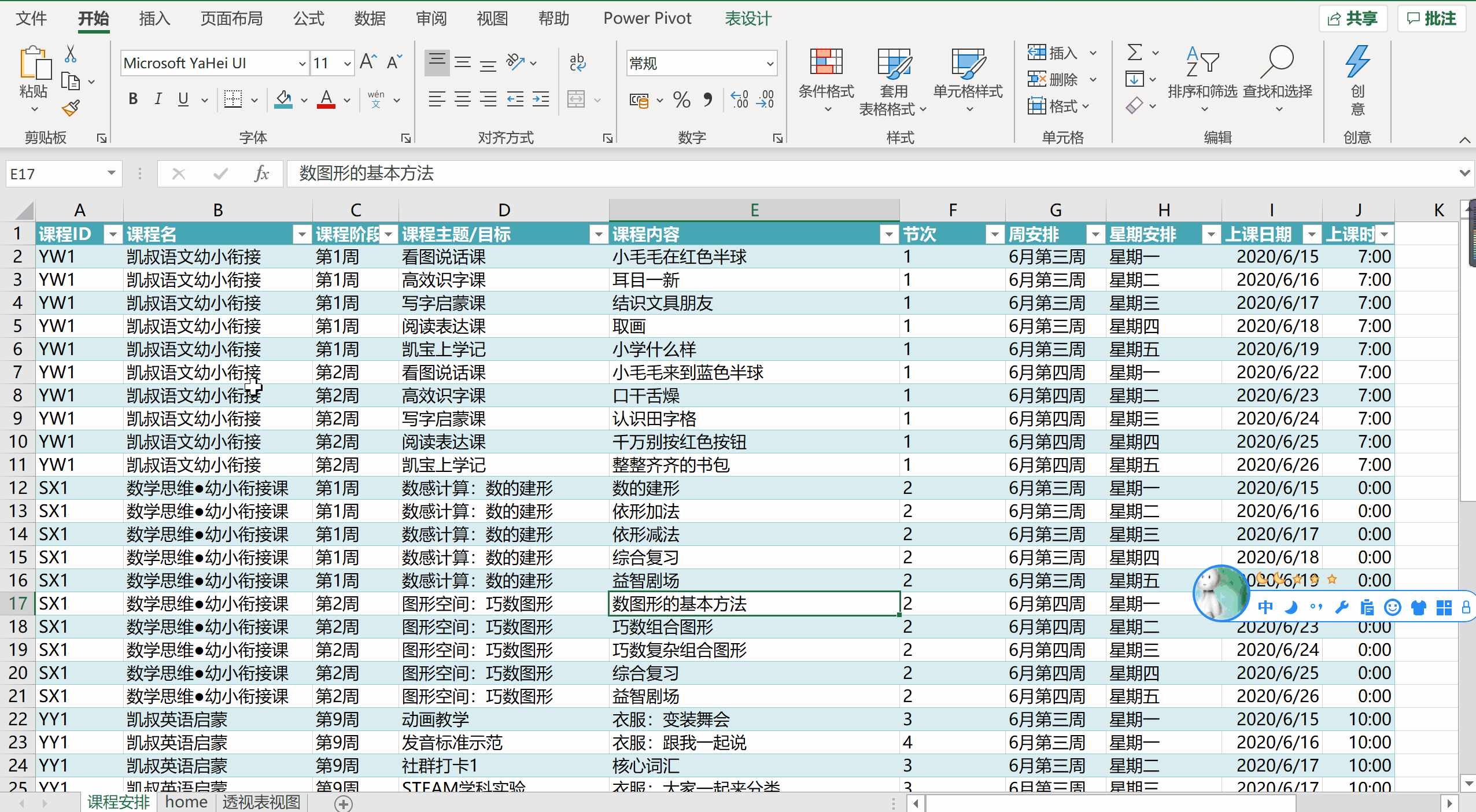The image size is (1476, 812).
Task: Add a new sheet with plus icon
Action: 344,803
